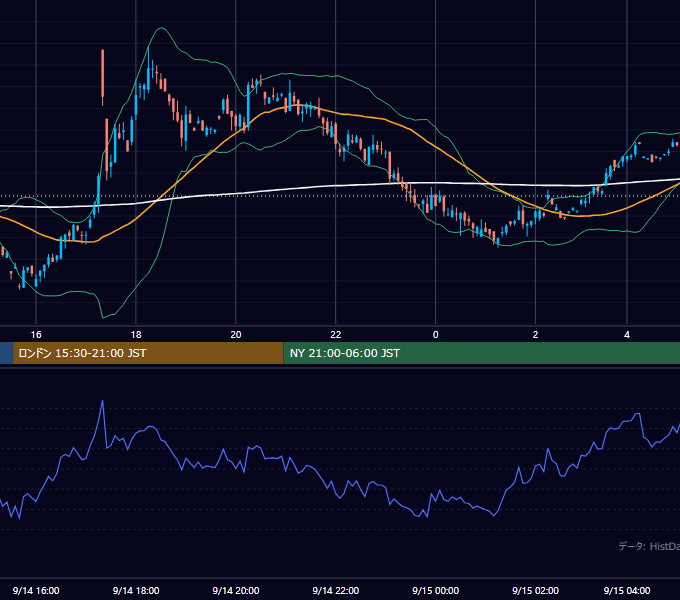680x600 pixels.
Task: Select the 2 hour label on price chart axis
Action: click(535, 334)
